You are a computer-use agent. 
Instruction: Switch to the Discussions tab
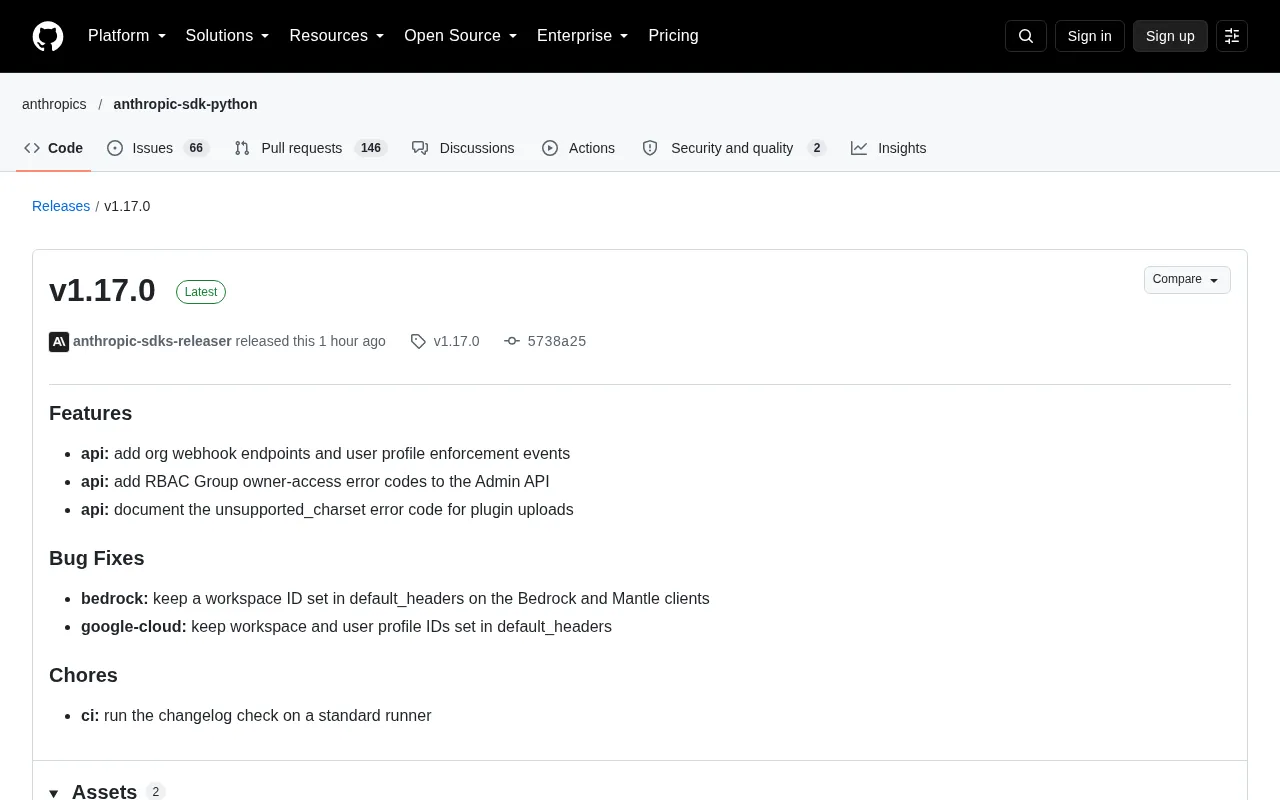pyautogui.click(x=463, y=148)
